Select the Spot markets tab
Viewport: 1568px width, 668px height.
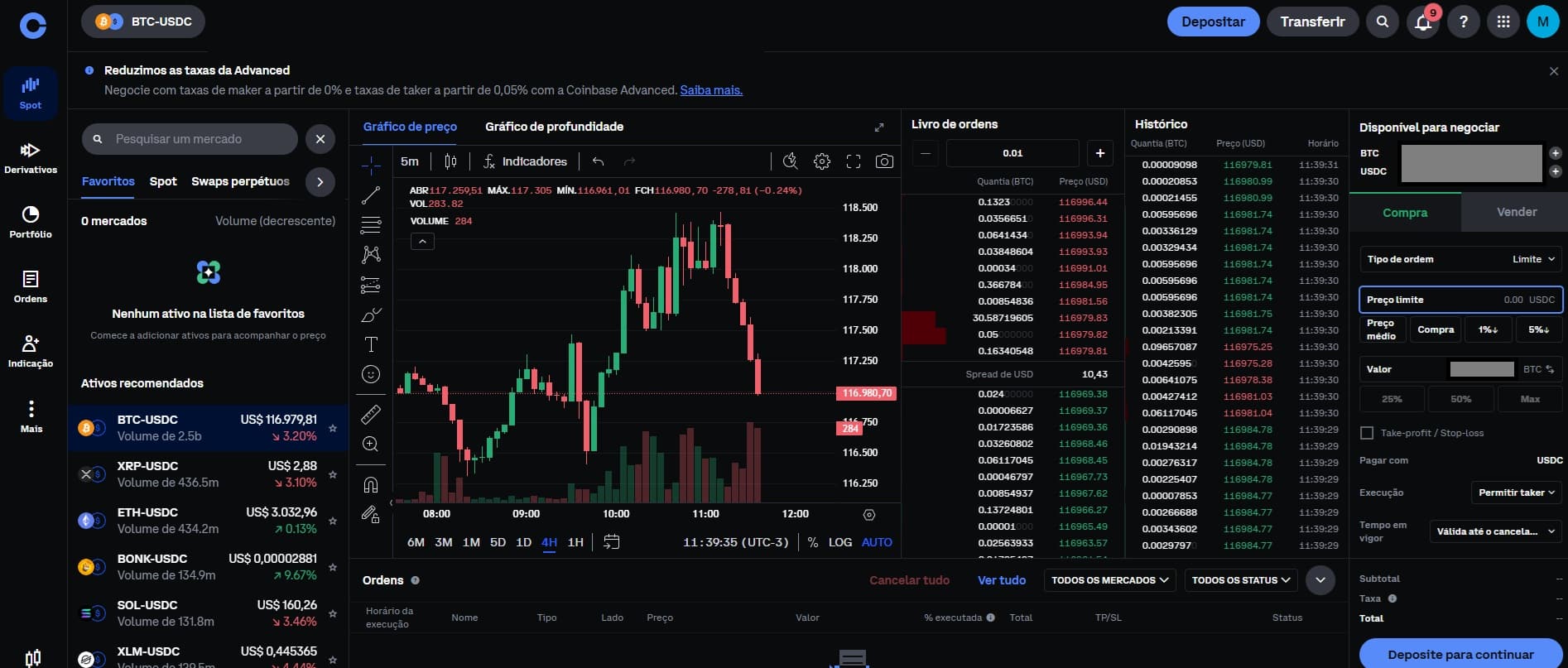pyautogui.click(x=163, y=181)
